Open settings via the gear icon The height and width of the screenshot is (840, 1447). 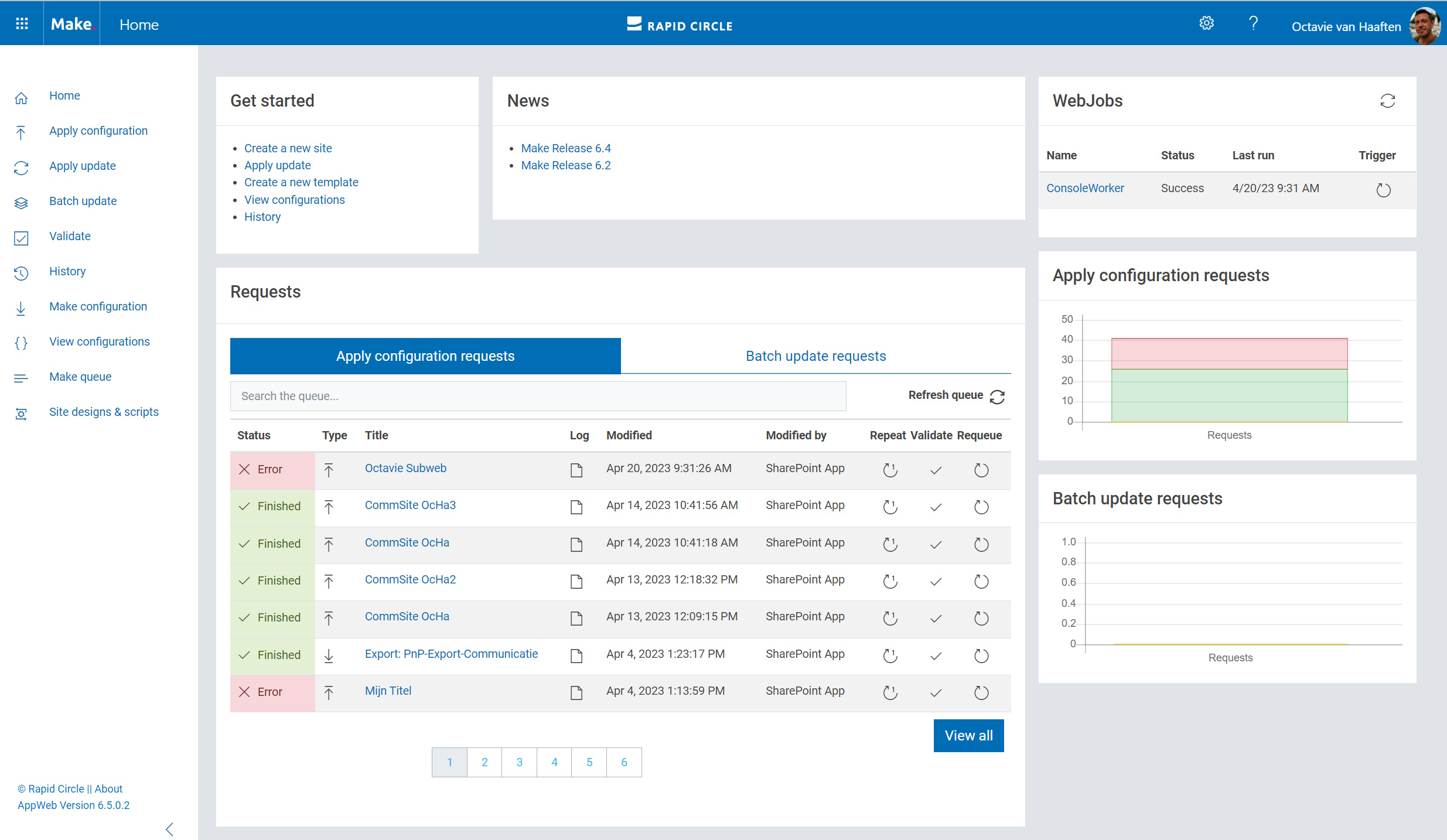[1206, 23]
